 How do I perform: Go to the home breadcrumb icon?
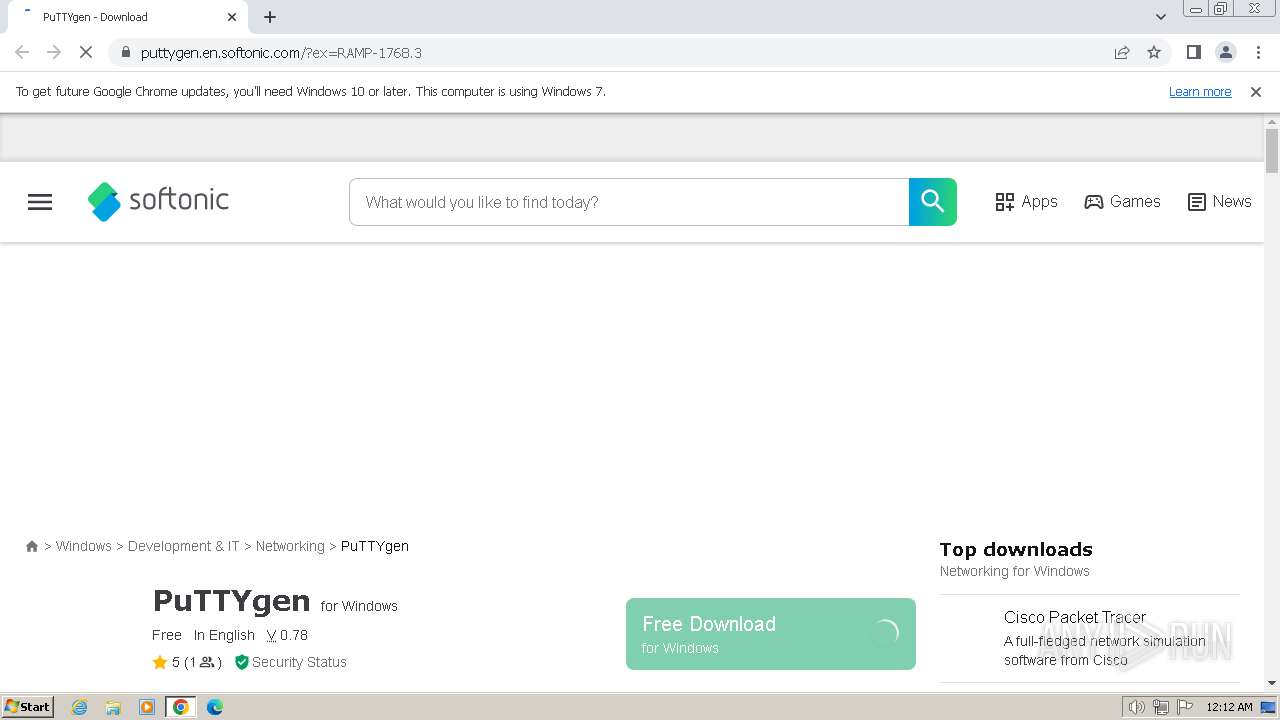click(32, 546)
